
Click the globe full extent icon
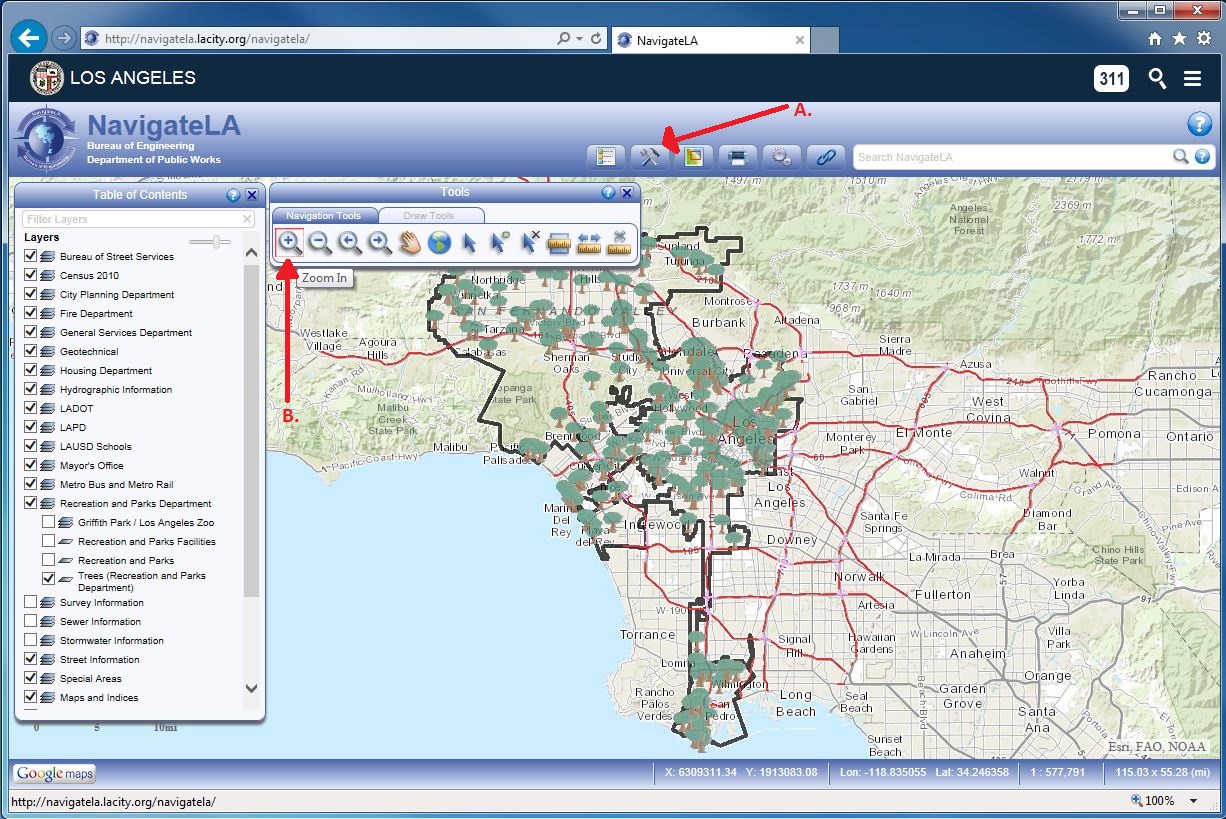pos(439,242)
